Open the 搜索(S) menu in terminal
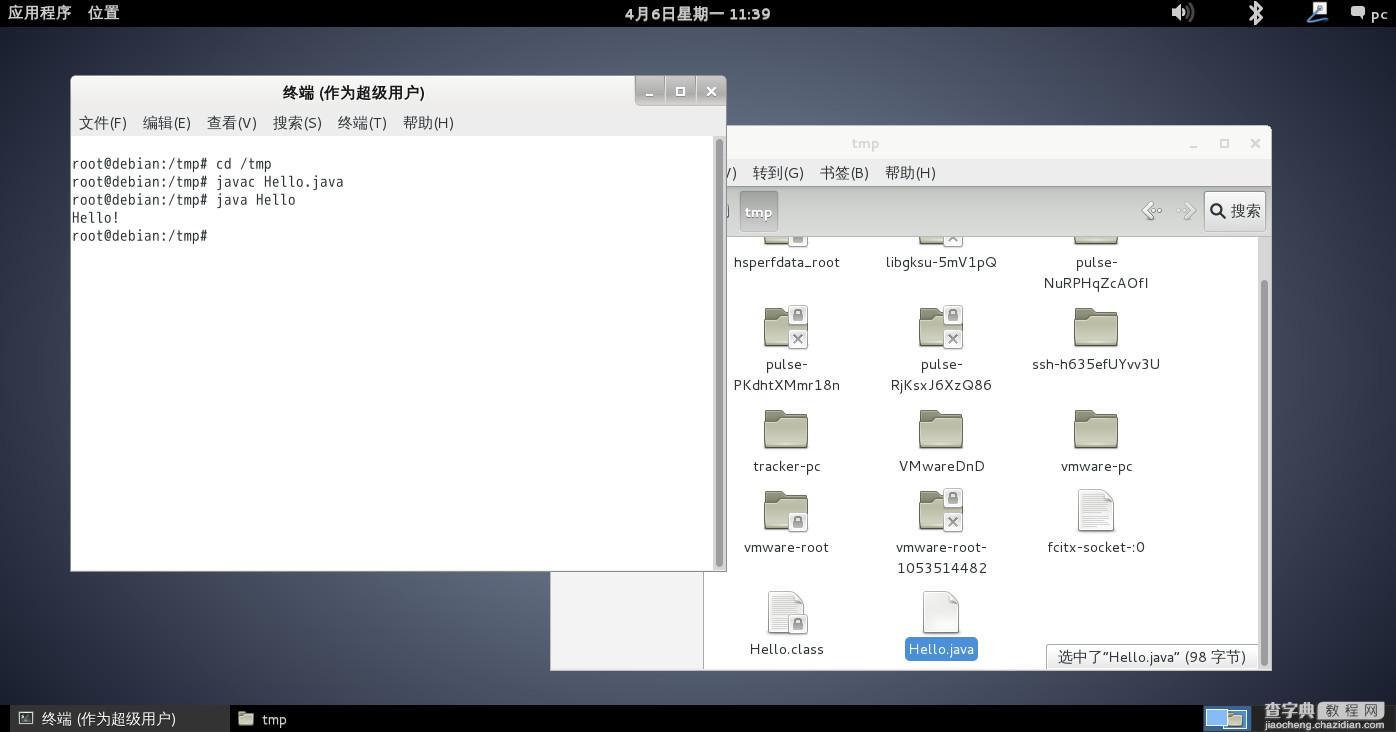Viewport: 1396px width, 732px height. pyautogui.click(x=297, y=123)
